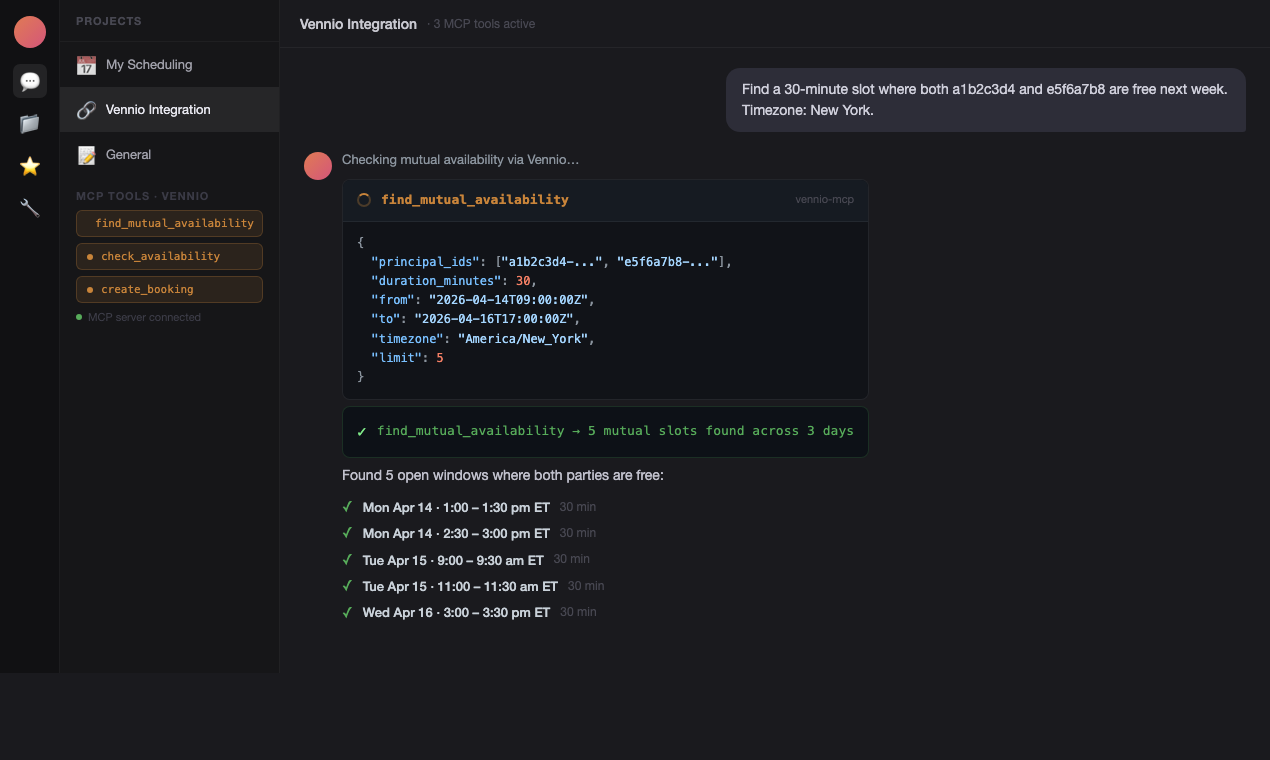1270x760 pixels.
Task: Select the create_booking tool chip
Action: click(169, 289)
